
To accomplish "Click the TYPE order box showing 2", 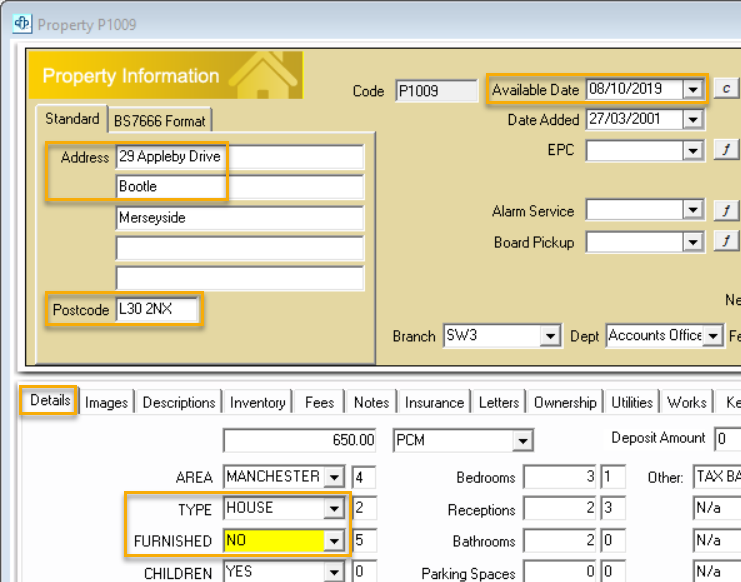I will 364,508.
